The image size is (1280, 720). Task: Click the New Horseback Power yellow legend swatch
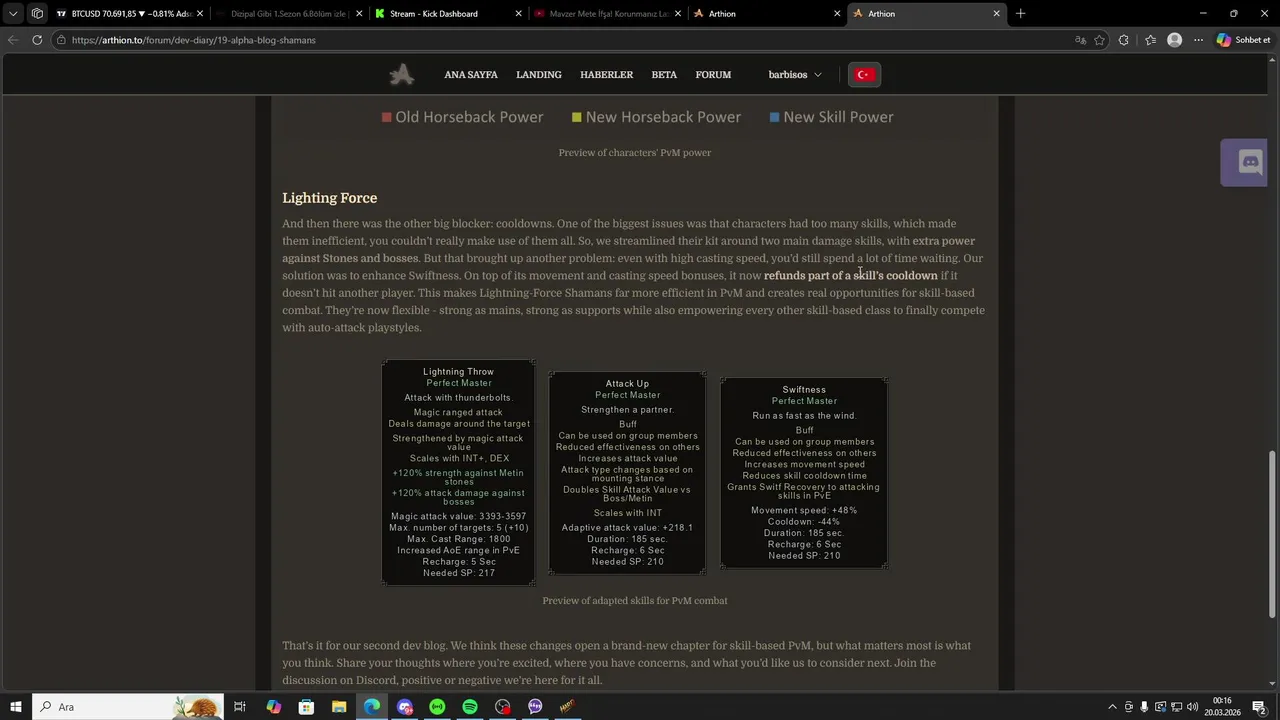pos(576,117)
